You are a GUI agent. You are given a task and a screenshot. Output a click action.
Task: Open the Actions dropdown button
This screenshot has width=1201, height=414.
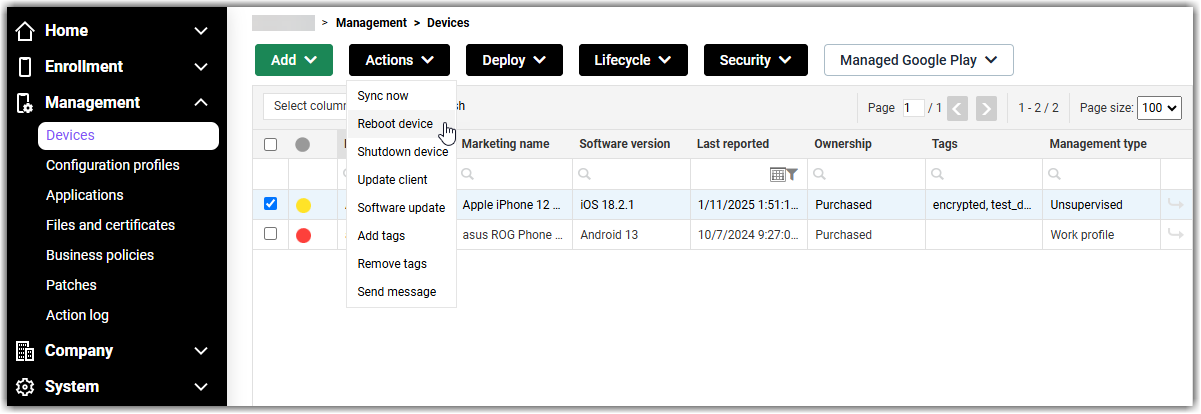click(399, 60)
